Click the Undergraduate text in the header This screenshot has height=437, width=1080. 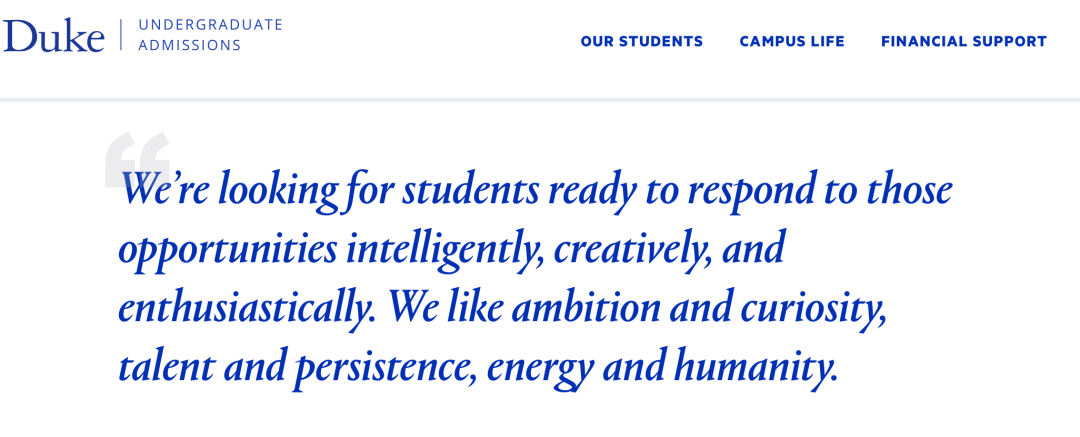pyautogui.click(x=210, y=26)
